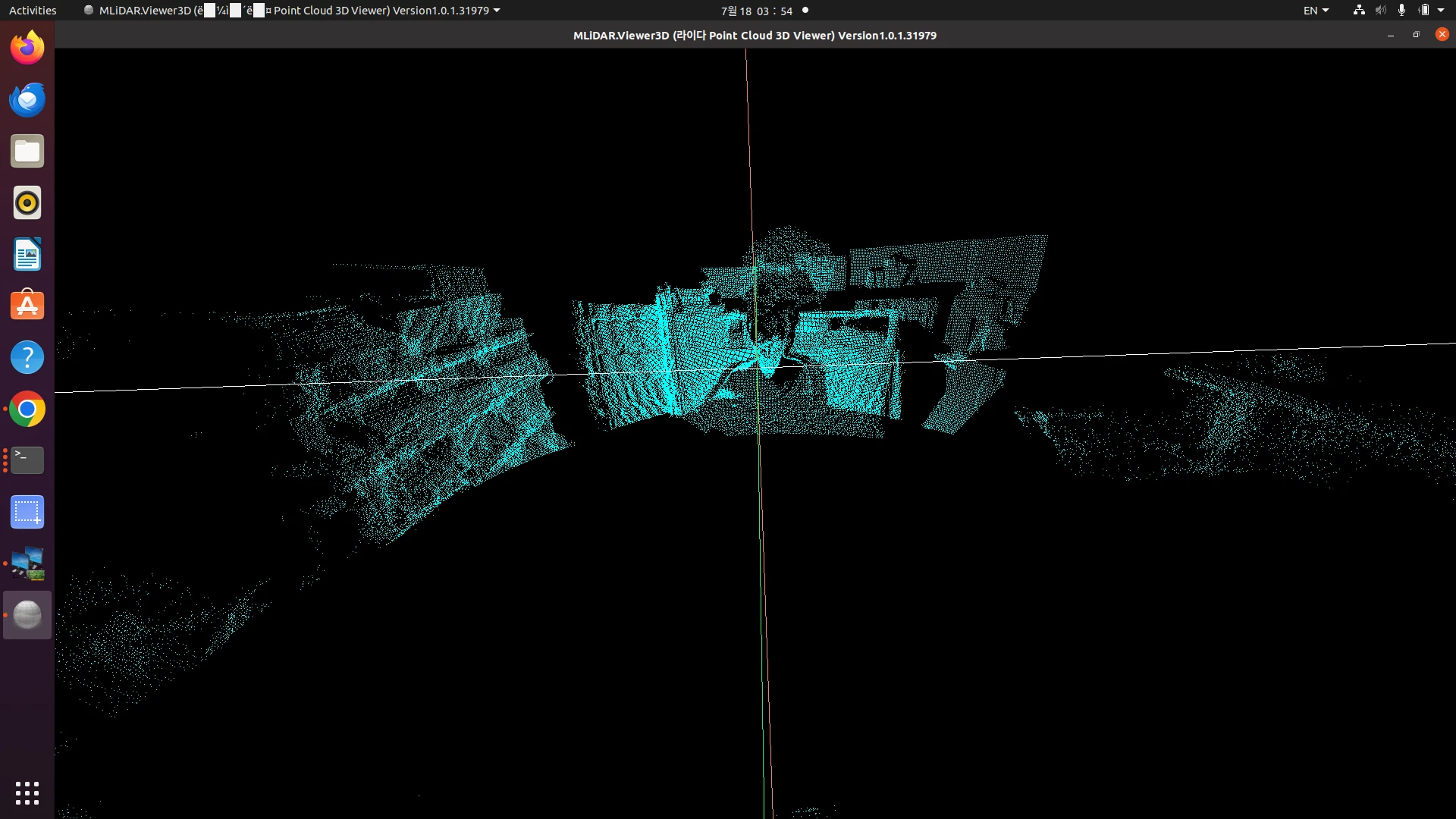This screenshot has width=1456, height=819.
Task: Open the Terminal from the dock
Action: click(x=27, y=460)
